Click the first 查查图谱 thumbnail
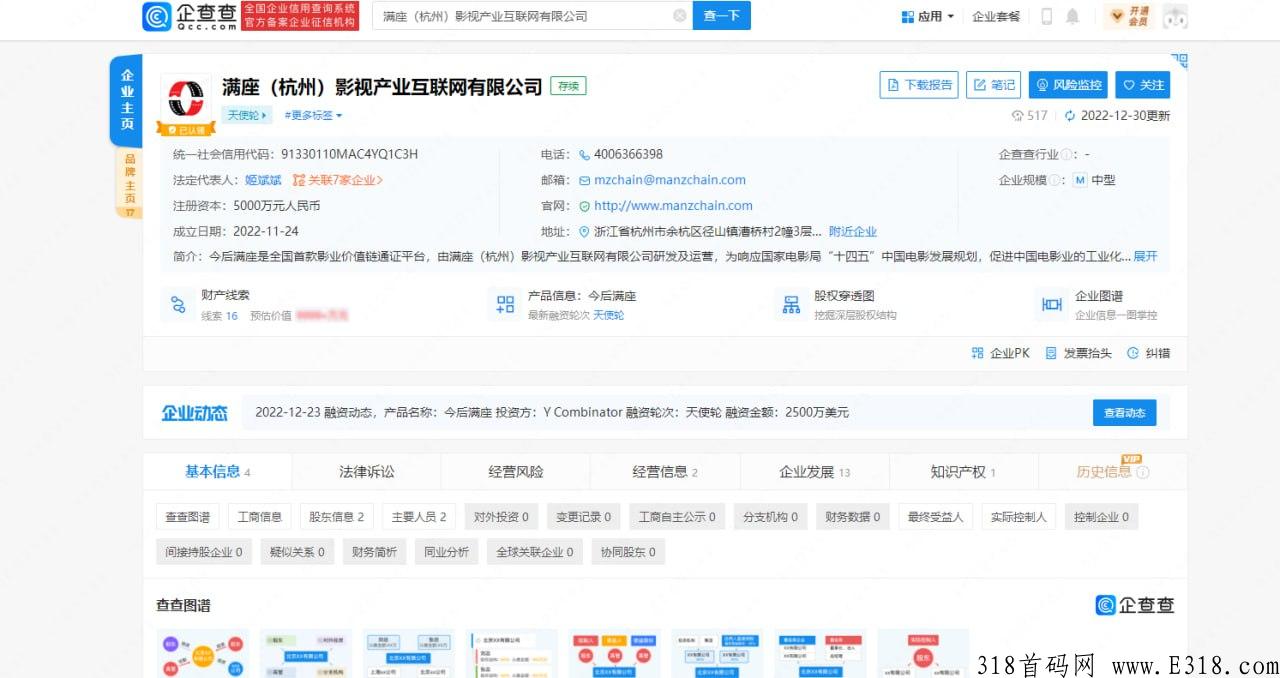This screenshot has height=678, width=1280. coord(202,654)
